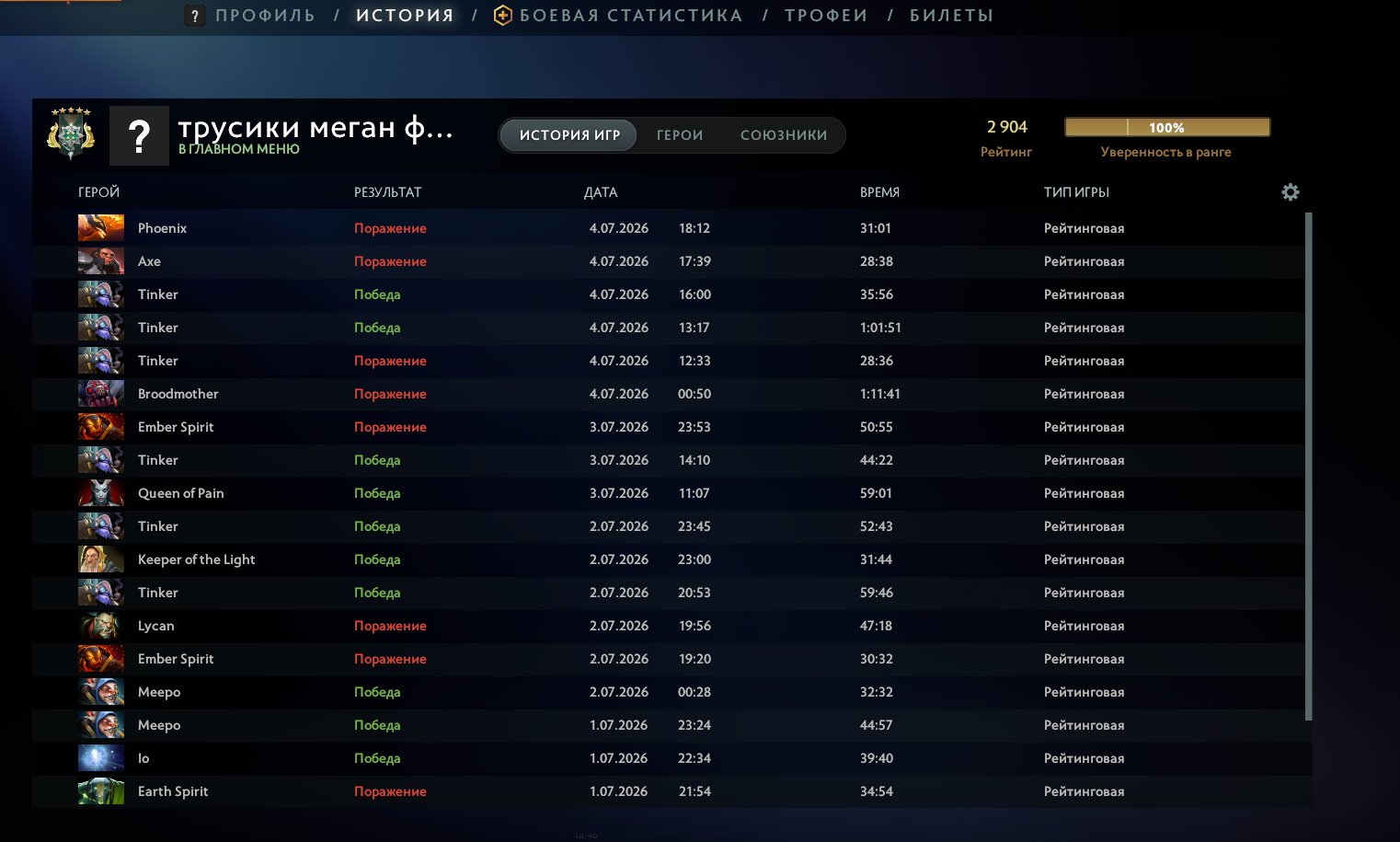Click the Axe hero portrait
1400x842 pixels.
tap(101, 261)
